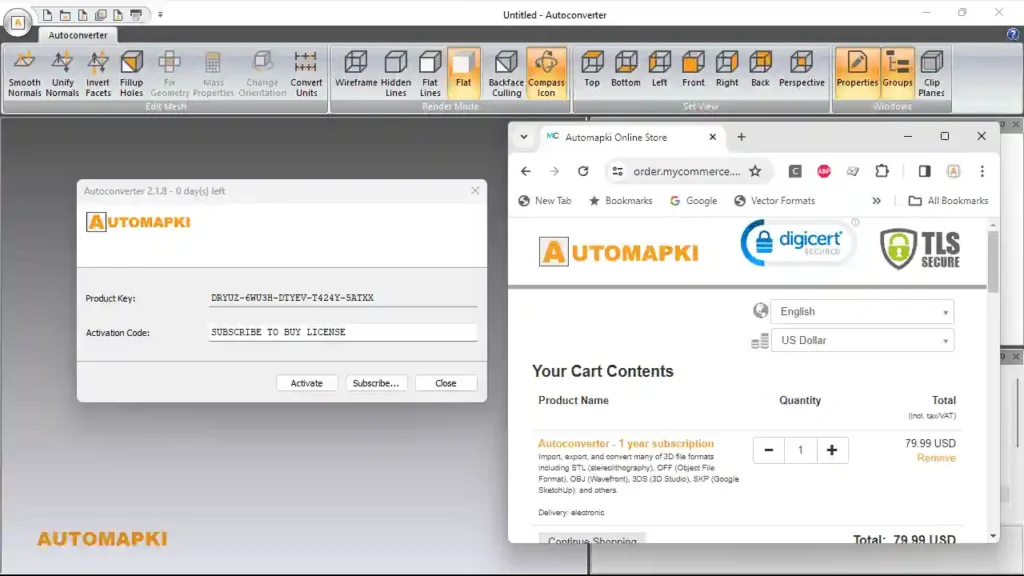1024x576 pixels.
Task: Open the Vector Formats bookmark
Action: [775, 201]
